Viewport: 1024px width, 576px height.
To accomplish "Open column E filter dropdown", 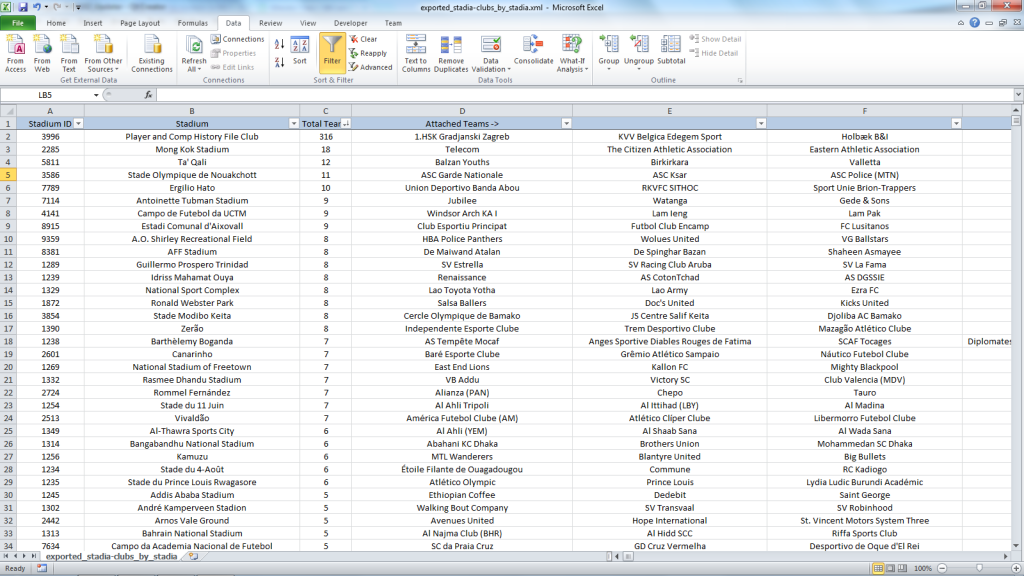I will (x=761, y=123).
